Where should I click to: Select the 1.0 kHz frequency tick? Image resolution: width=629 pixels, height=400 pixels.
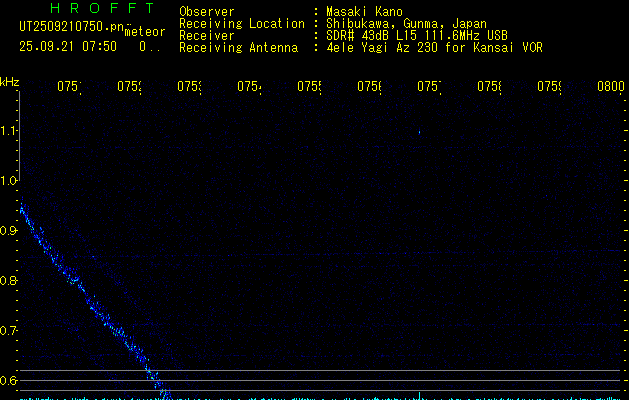[x=9, y=181]
